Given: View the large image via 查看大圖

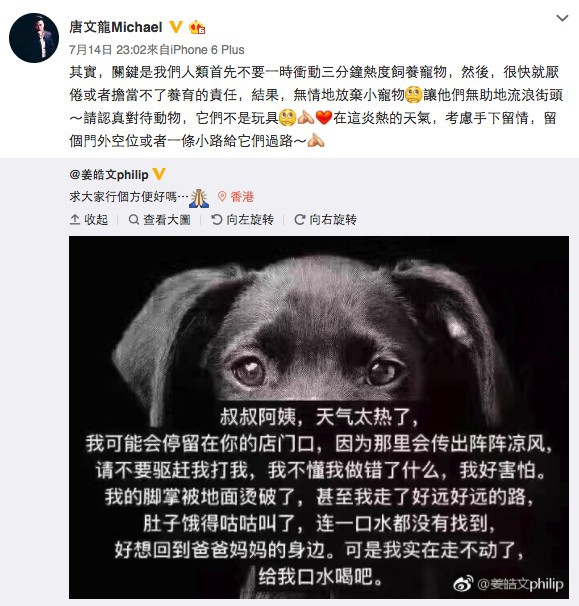Looking at the screenshot, I should pyautogui.click(x=160, y=220).
